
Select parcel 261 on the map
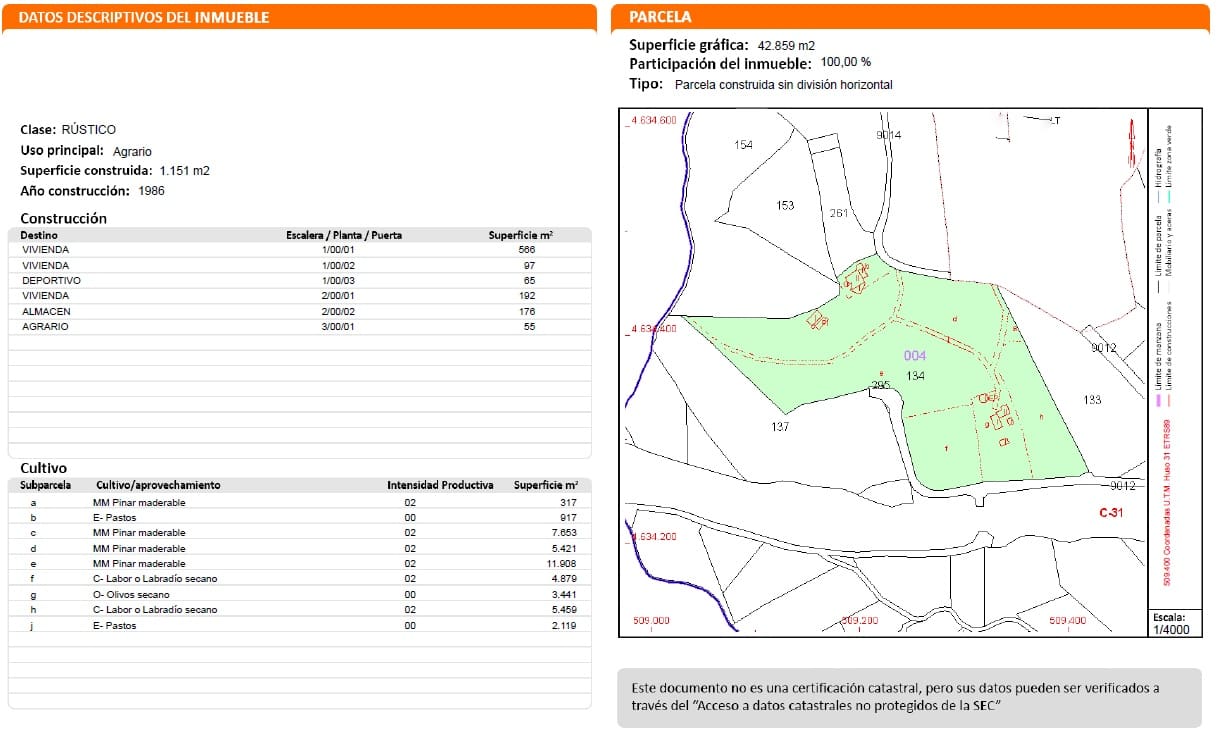(839, 214)
